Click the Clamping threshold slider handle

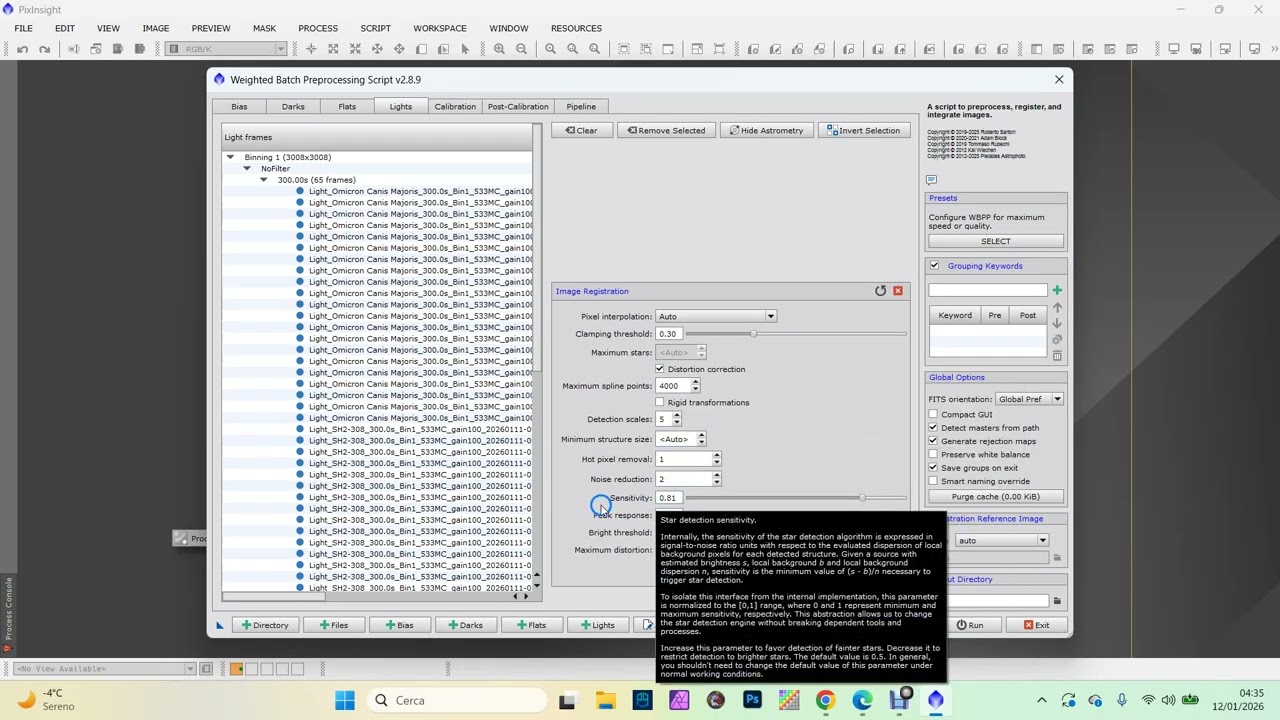tap(754, 334)
